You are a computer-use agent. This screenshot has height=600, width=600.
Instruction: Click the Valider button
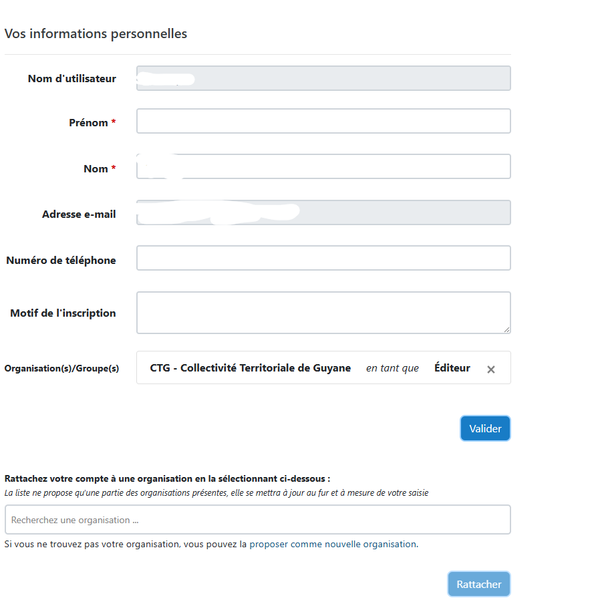(x=485, y=428)
